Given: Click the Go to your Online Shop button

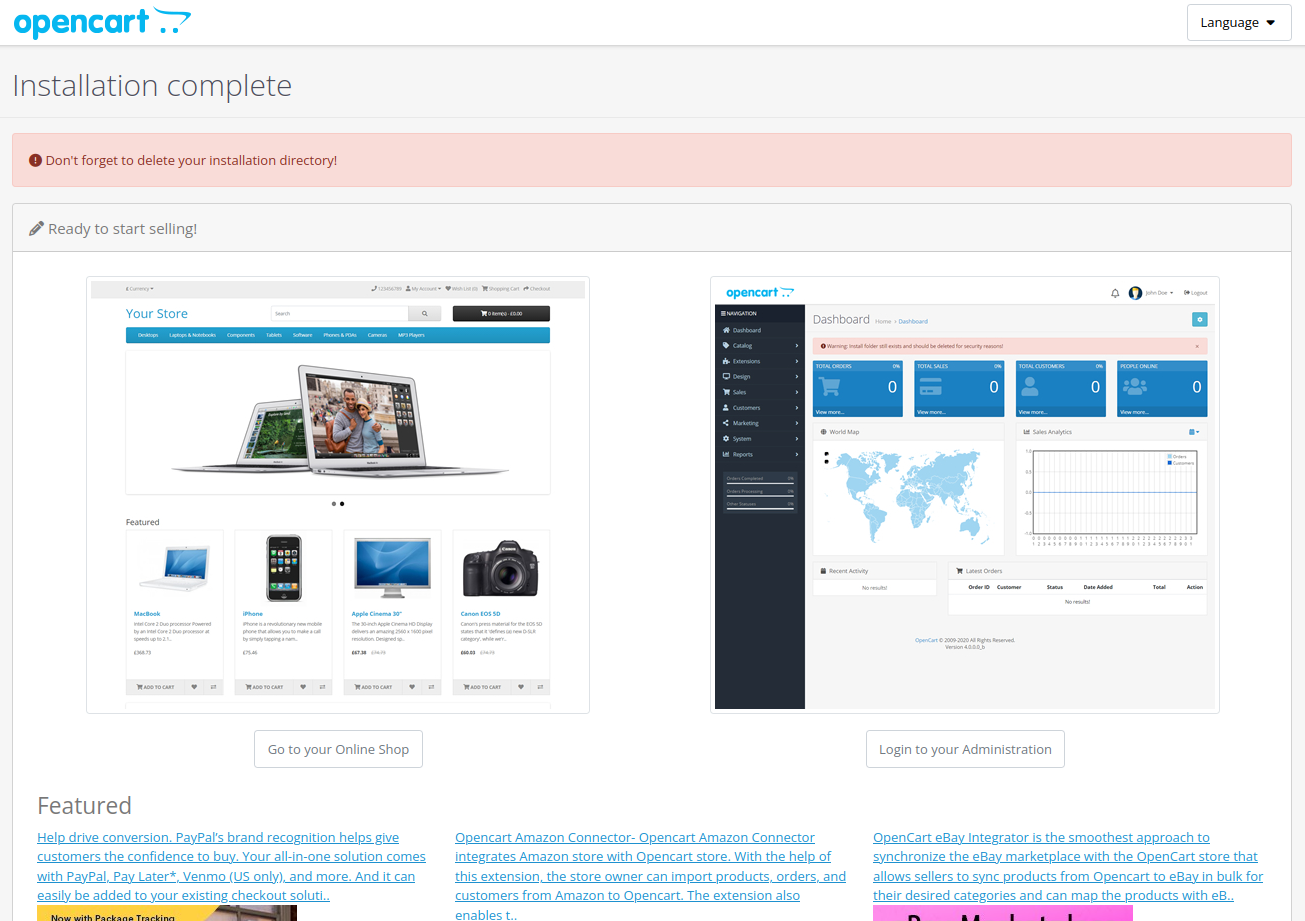Looking at the screenshot, I should coord(338,748).
